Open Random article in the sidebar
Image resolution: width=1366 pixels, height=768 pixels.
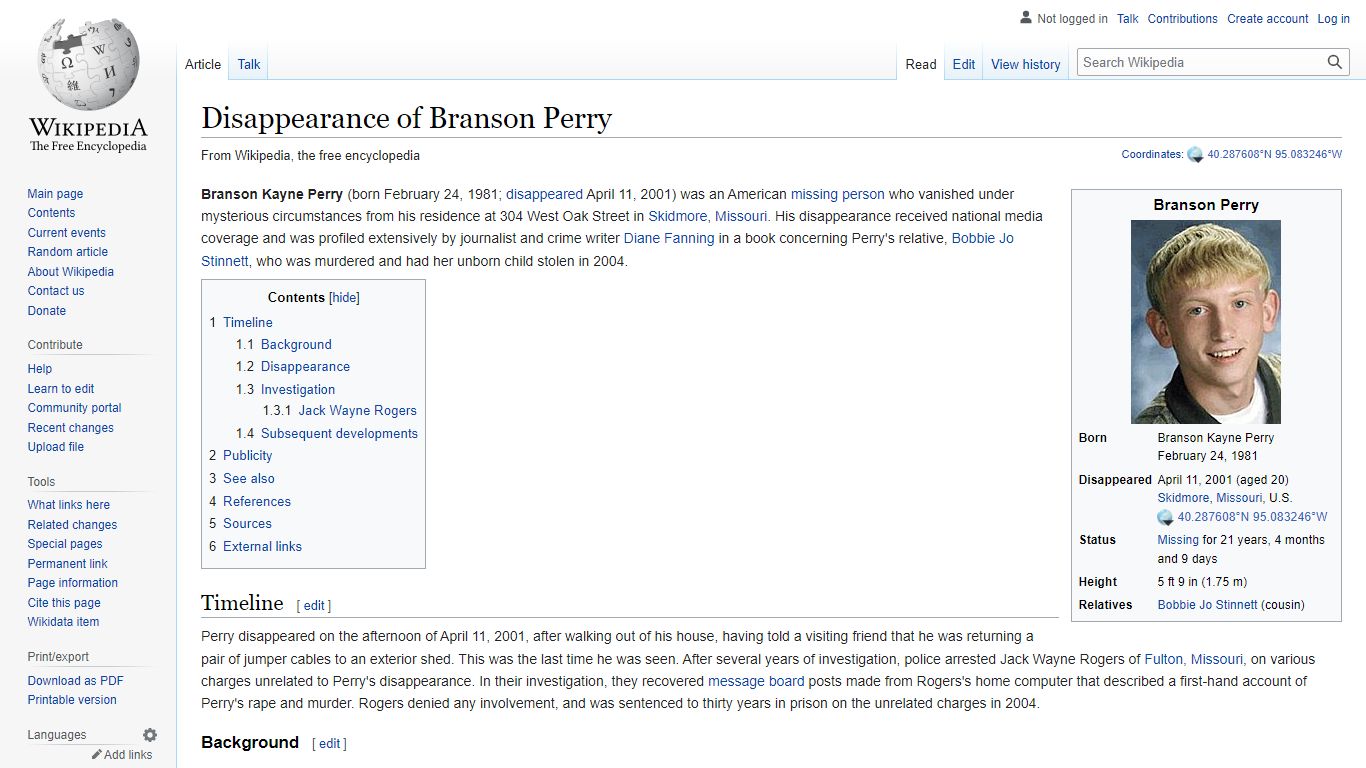[x=67, y=252]
